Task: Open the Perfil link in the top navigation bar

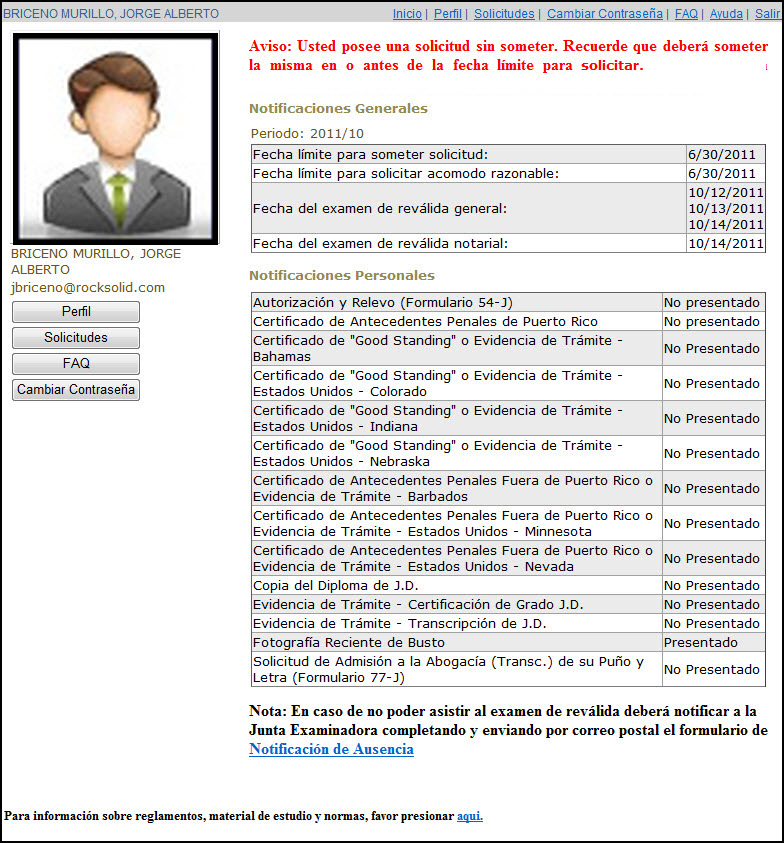Action: pyautogui.click(x=448, y=14)
